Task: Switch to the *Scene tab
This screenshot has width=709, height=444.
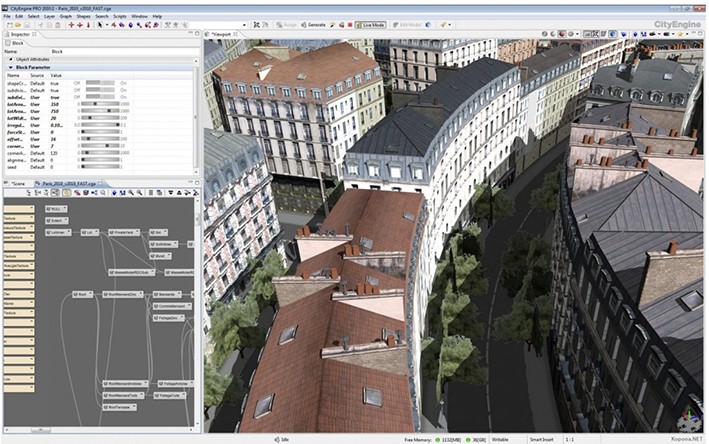Action: pos(18,184)
